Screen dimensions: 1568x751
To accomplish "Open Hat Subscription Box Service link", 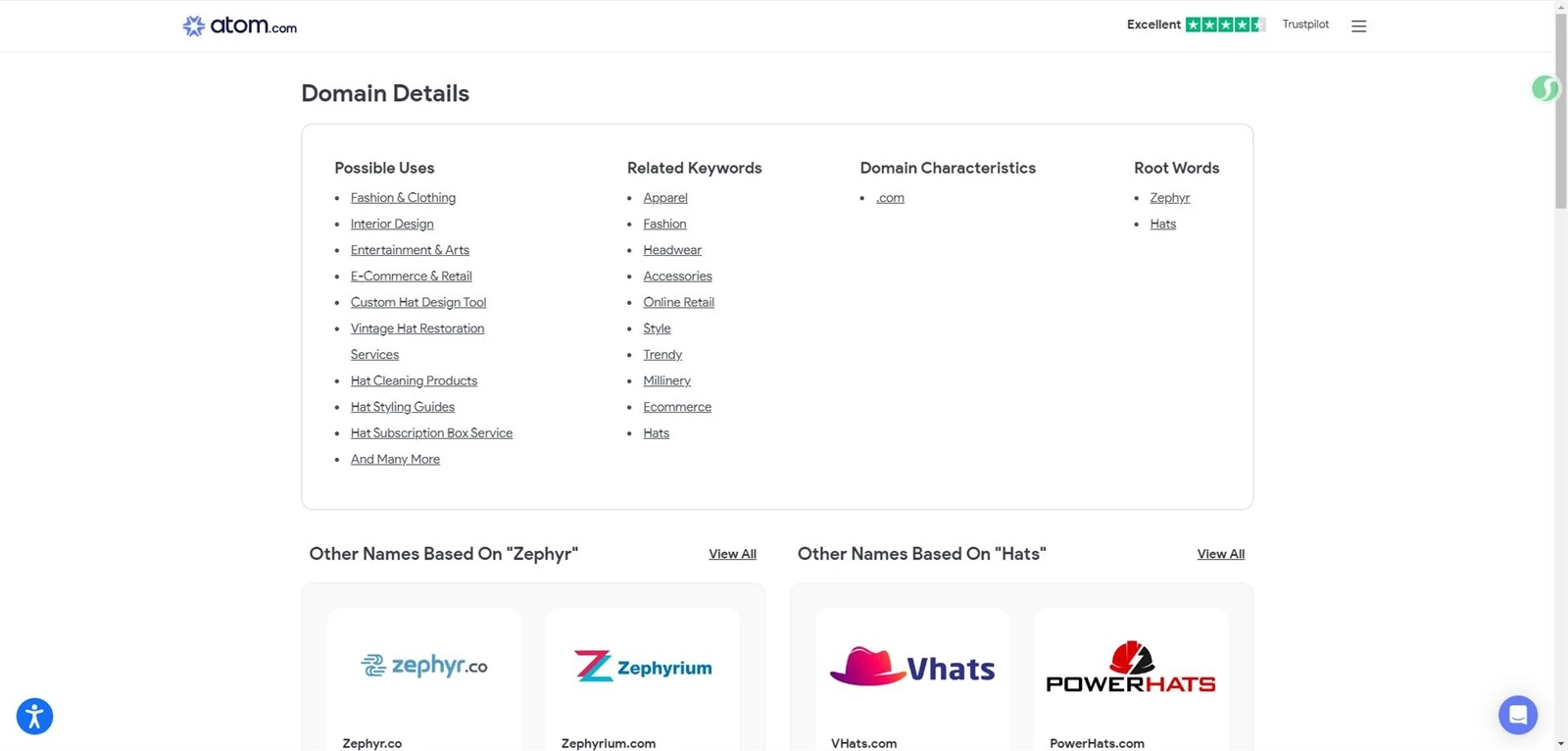I will [431, 433].
